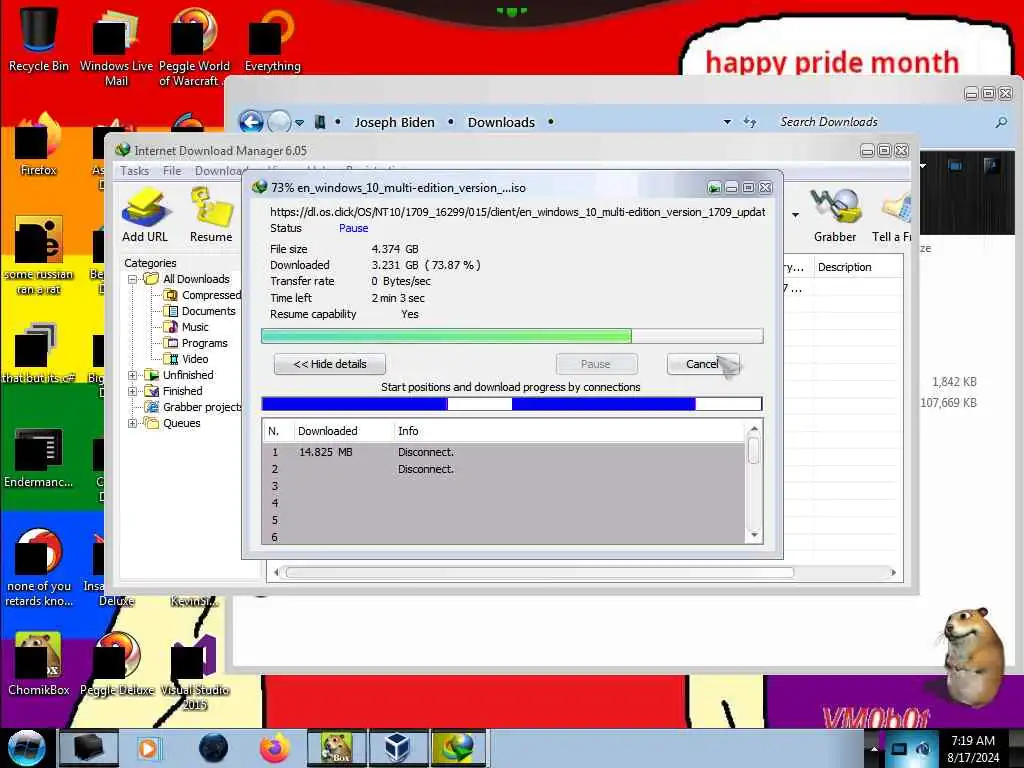Screen dimensions: 1024x768
Task: Click the blue connections progress bar
Action: (512, 404)
